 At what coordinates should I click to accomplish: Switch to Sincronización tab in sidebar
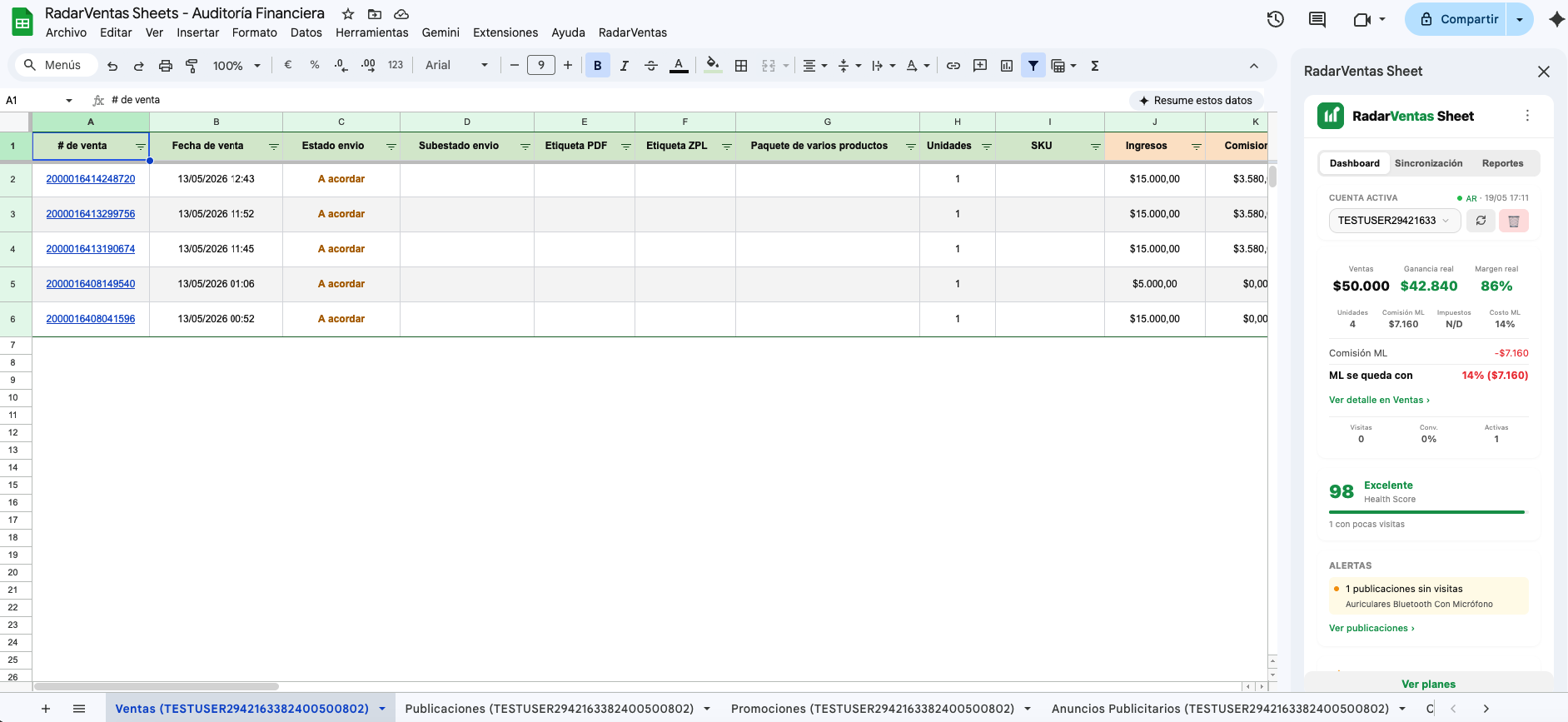pos(1429,163)
